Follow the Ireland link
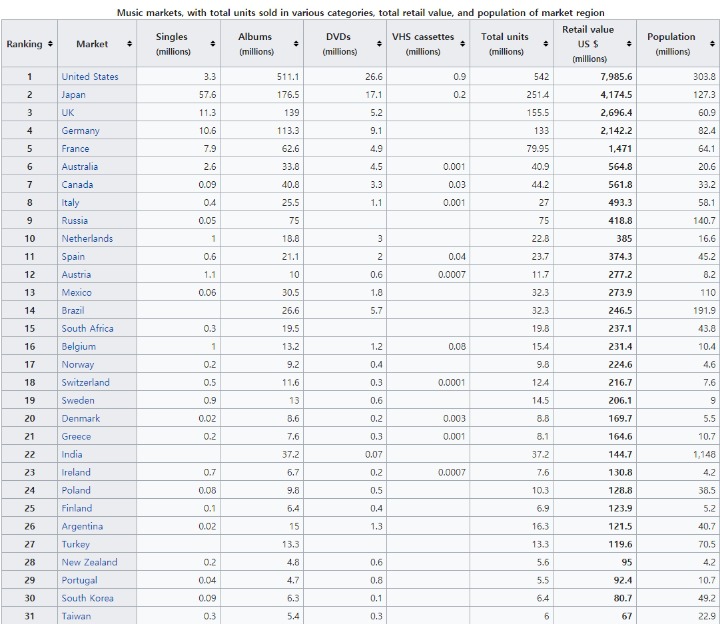Image resolution: width=720 pixels, height=624 pixels. point(76,472)
